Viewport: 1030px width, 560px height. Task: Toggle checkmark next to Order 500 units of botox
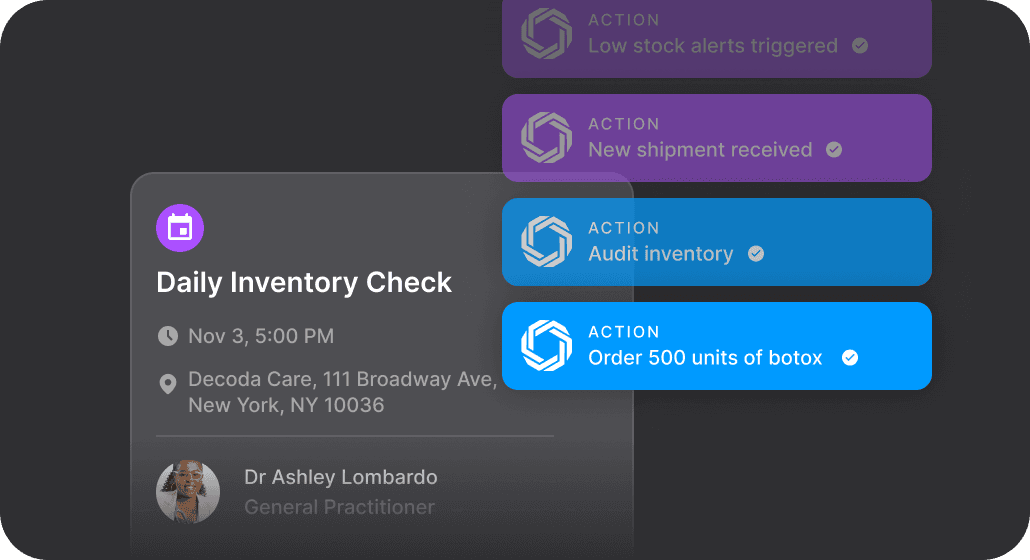coord(850,358)
